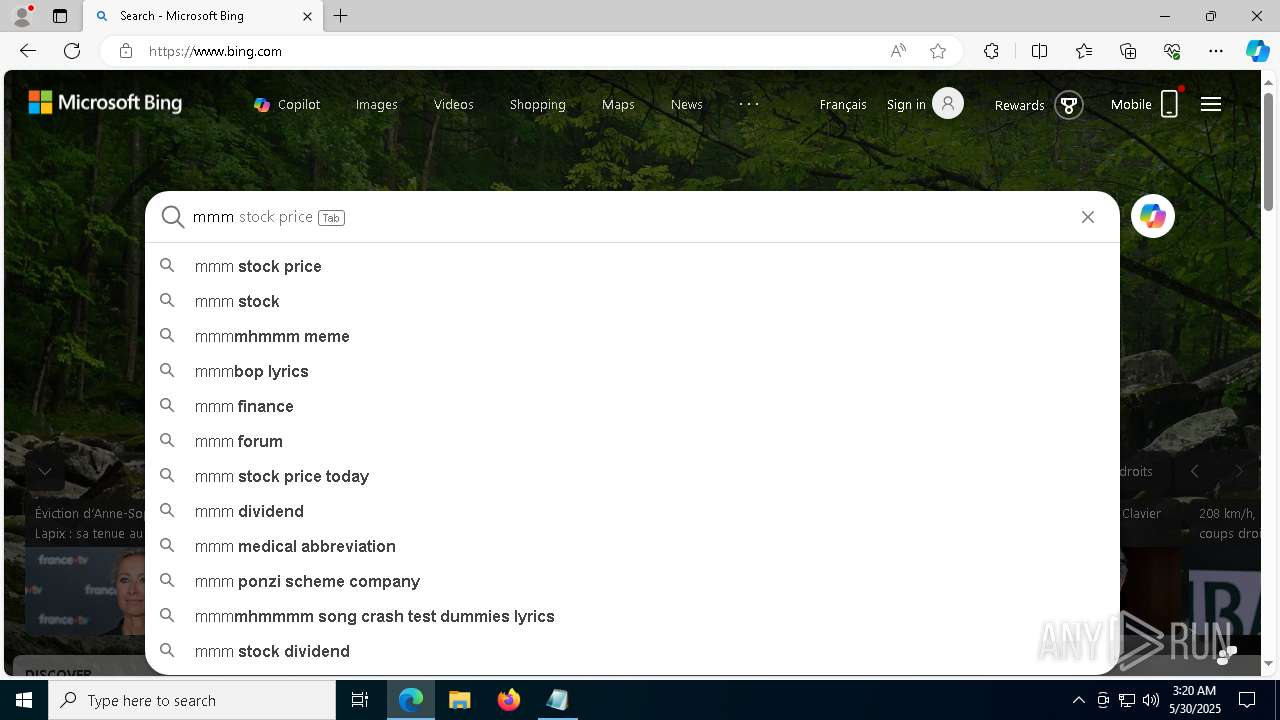This screenshot has width=1280, height=720.
Task: Open Rewards trophy icon
Action: pos(1069,104)
